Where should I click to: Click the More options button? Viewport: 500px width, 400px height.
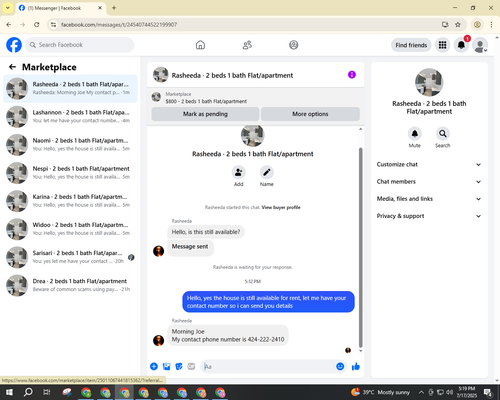tap(310, 114)
